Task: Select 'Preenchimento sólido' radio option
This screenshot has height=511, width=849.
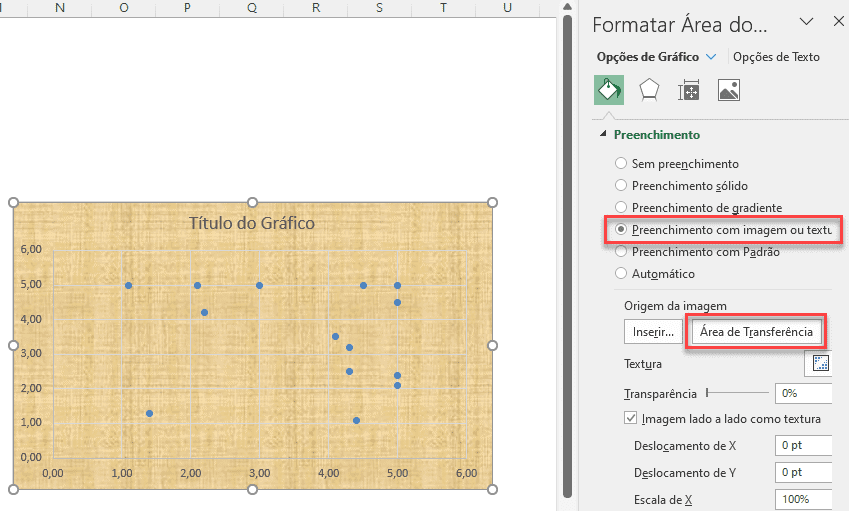Action: 621,185
